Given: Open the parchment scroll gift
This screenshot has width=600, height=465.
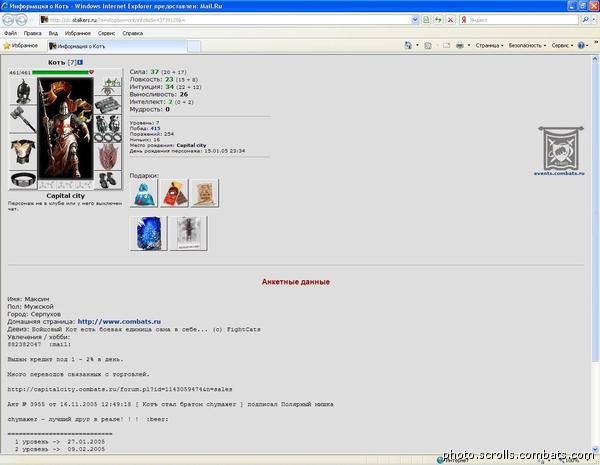Looking at the screenshot, I should [205, 194].
